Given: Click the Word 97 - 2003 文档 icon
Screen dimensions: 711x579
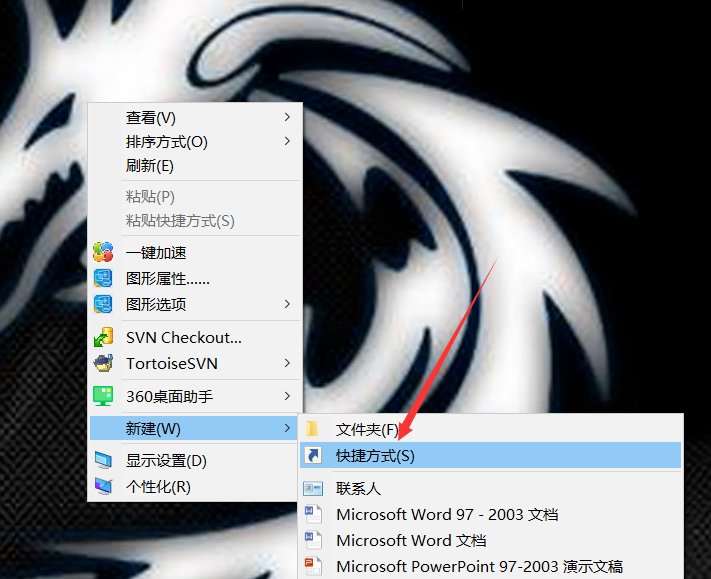Looking at the screenshot, I should pyautogui.click(x=313, y=514).
